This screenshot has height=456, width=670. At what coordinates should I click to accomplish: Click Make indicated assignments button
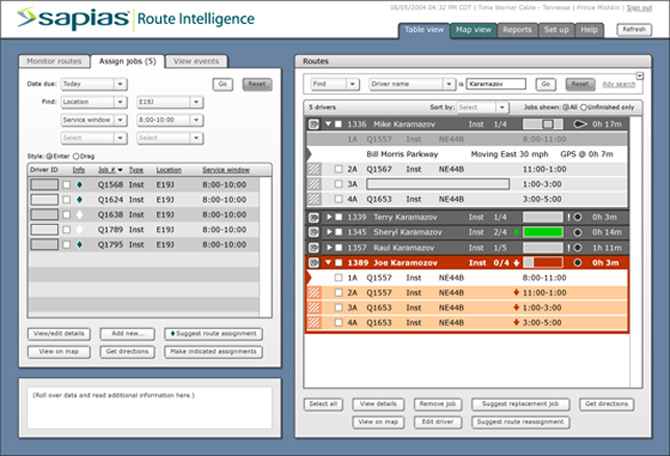click(213, 352)
